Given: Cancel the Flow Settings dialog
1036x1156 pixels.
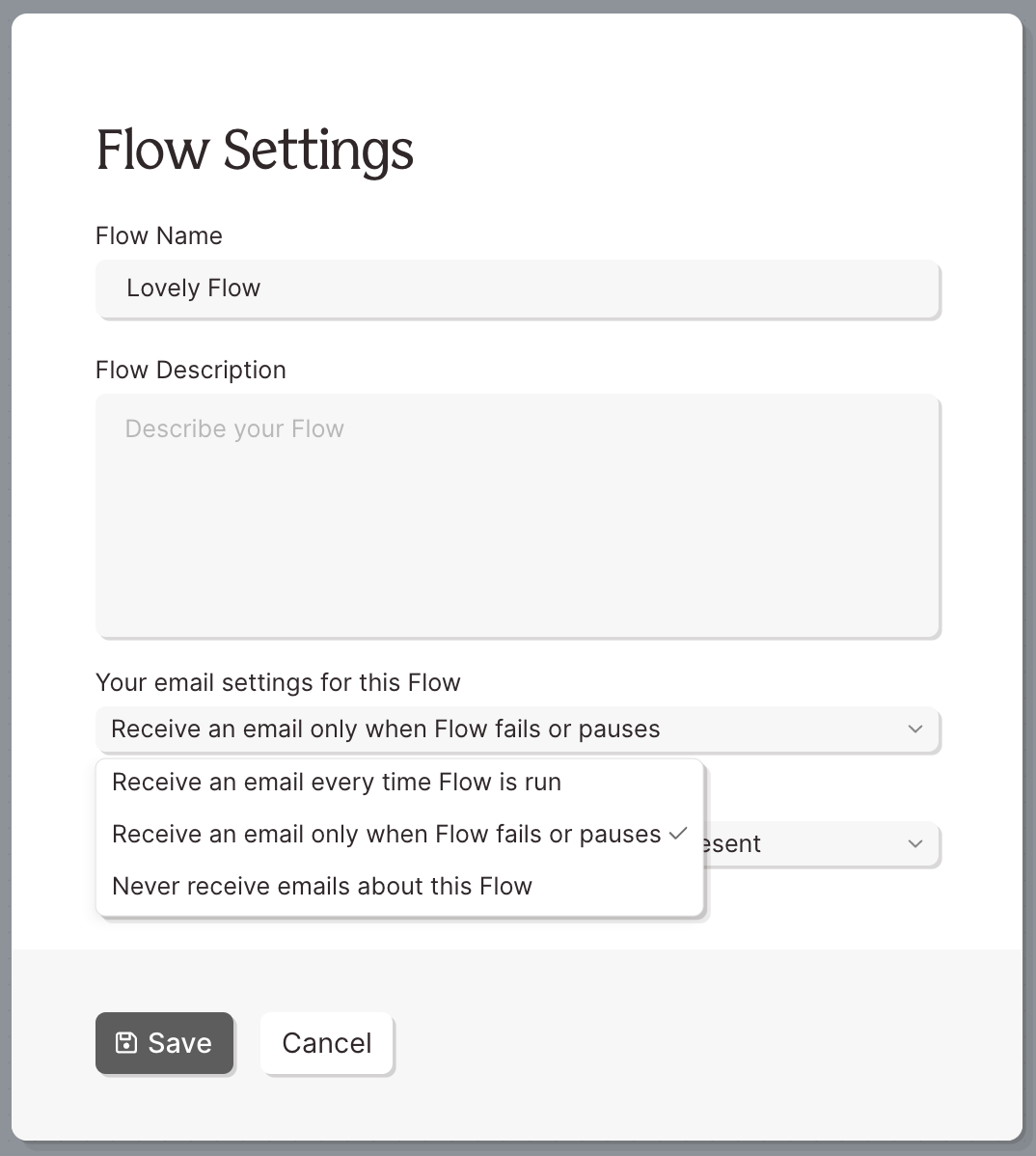Looking at the screenshot, I should (326, 1042).
